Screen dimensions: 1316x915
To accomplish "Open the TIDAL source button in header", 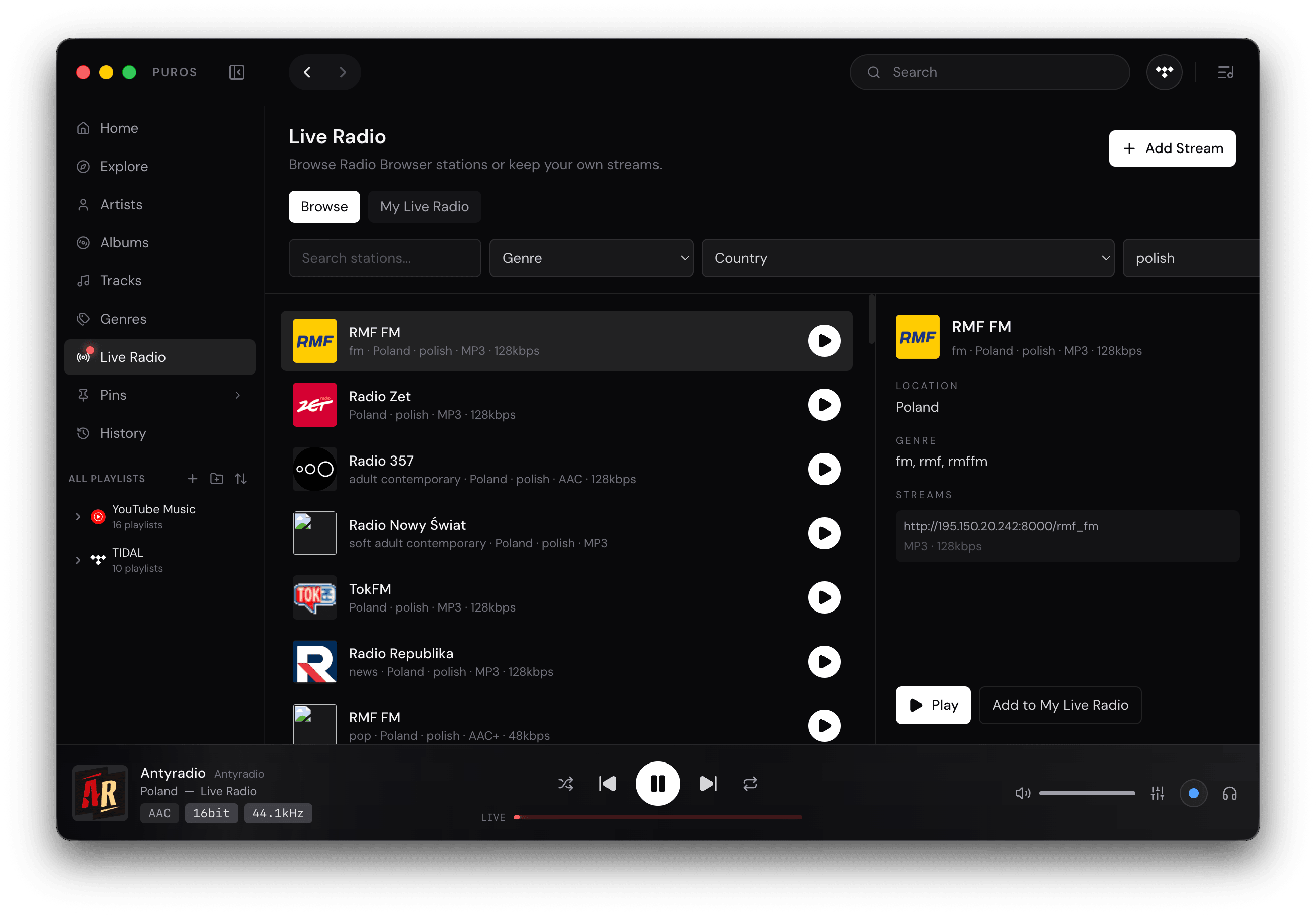I will coord(1164,72).
